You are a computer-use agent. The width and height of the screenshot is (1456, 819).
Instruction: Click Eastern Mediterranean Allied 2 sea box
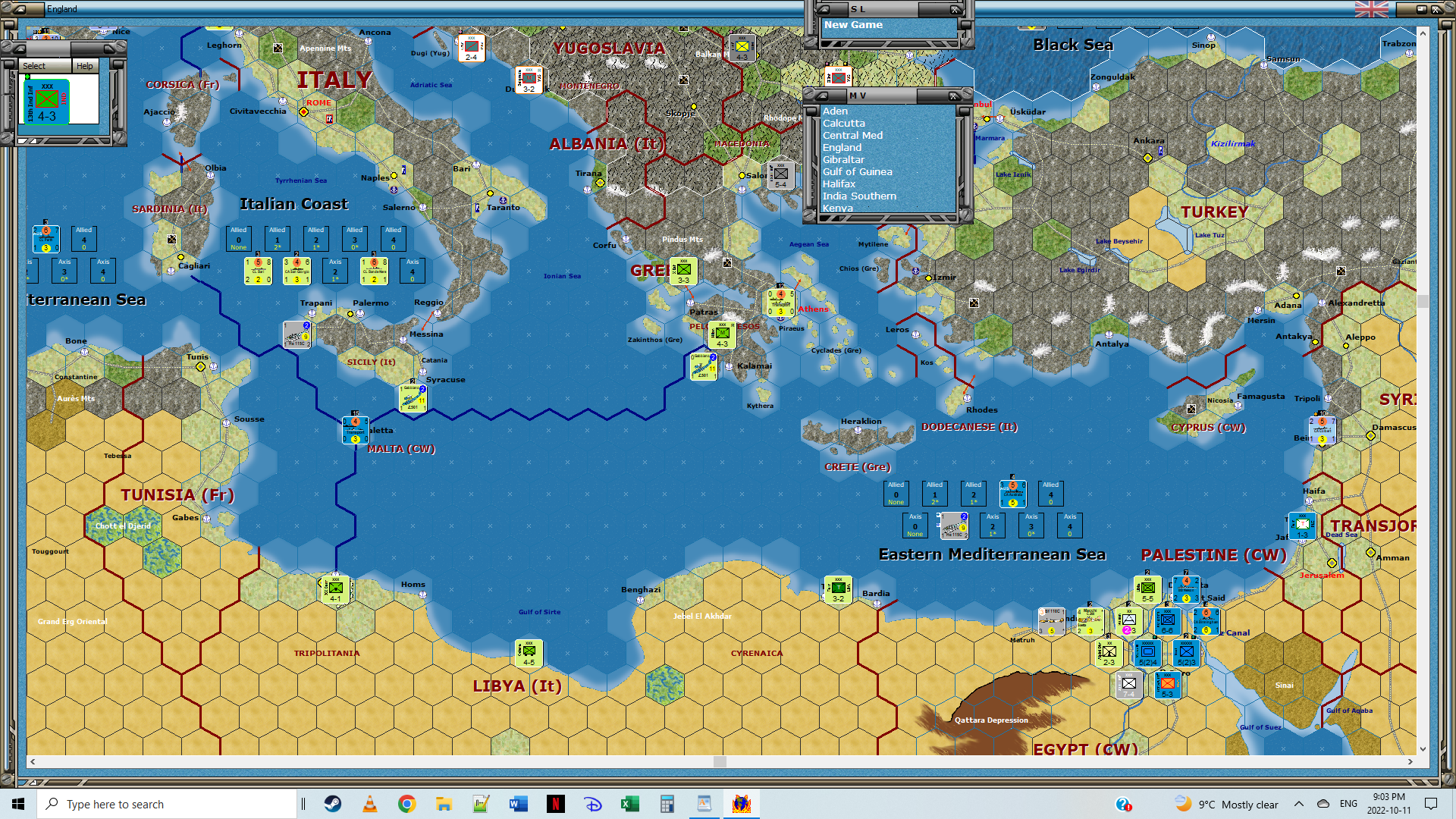(x=974, y=494)
